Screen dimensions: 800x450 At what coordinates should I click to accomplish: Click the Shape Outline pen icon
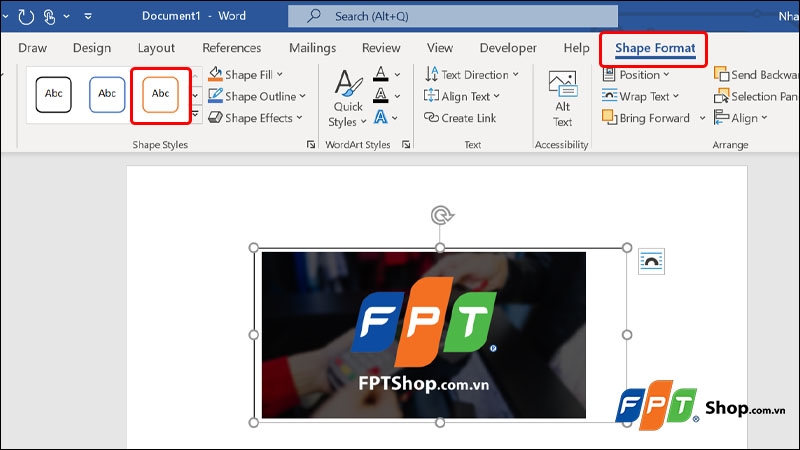coord(215,96)
